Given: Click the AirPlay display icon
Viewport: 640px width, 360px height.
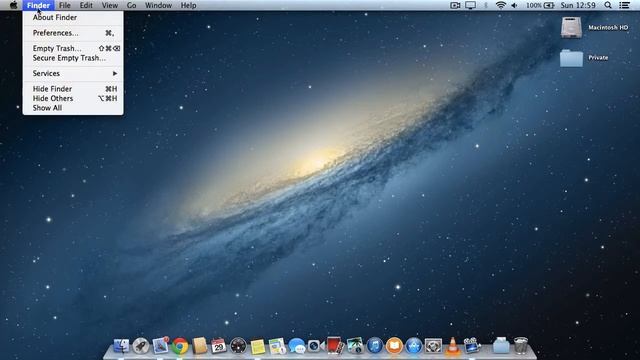Looking at the screenshot, I should pos(470,5).
